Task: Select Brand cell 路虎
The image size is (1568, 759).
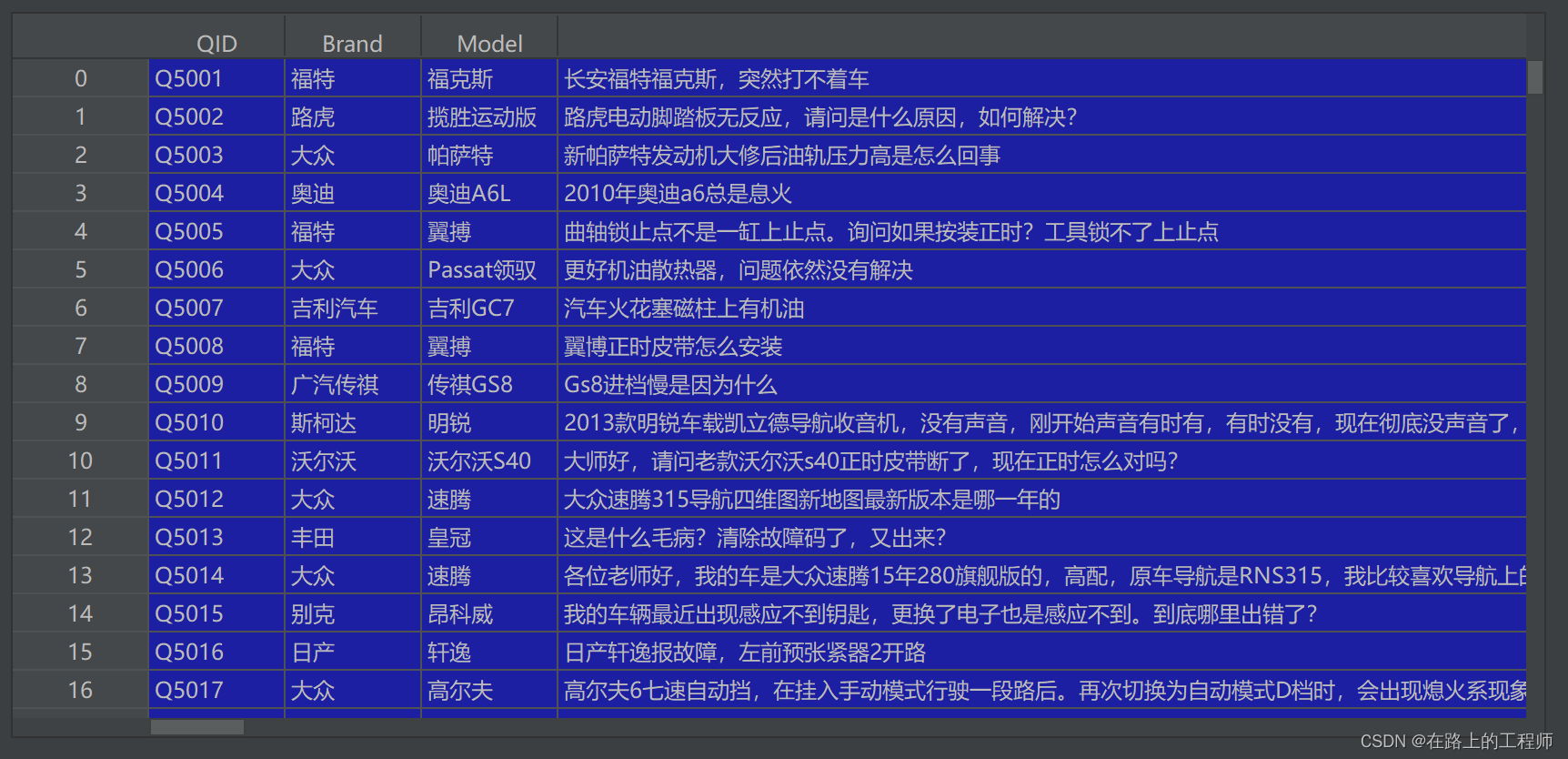Action: (353, 117)
